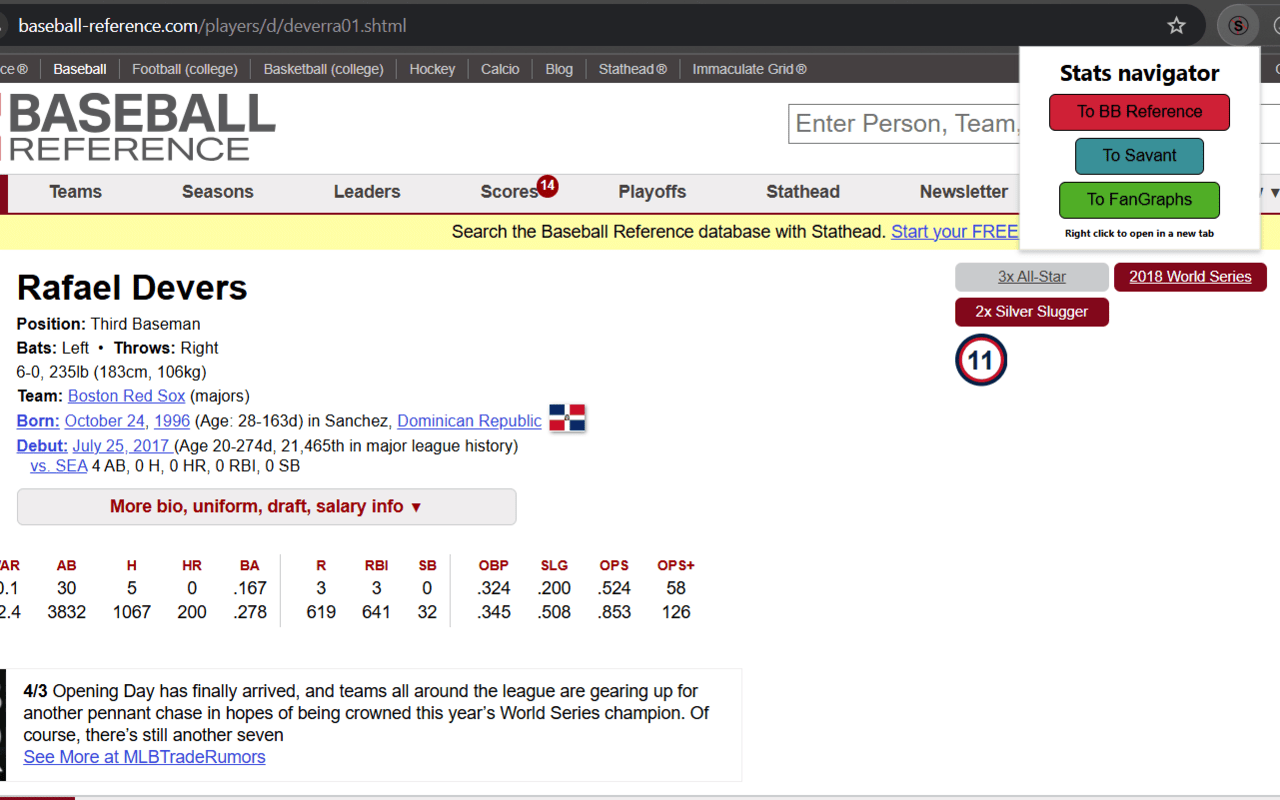Switch to Football (college) site

click(185, 69)
